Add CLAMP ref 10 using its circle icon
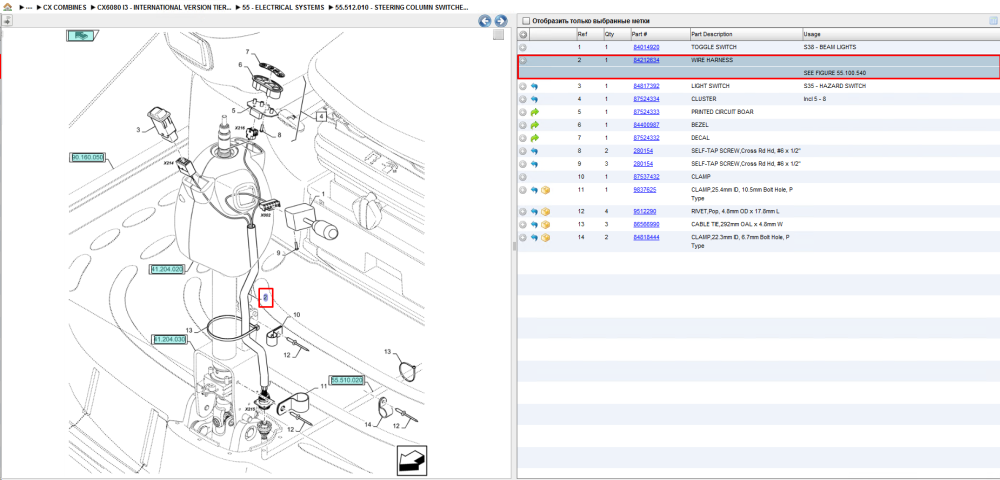This screenshot has height=480, width=1000. [x=523, y=177]
